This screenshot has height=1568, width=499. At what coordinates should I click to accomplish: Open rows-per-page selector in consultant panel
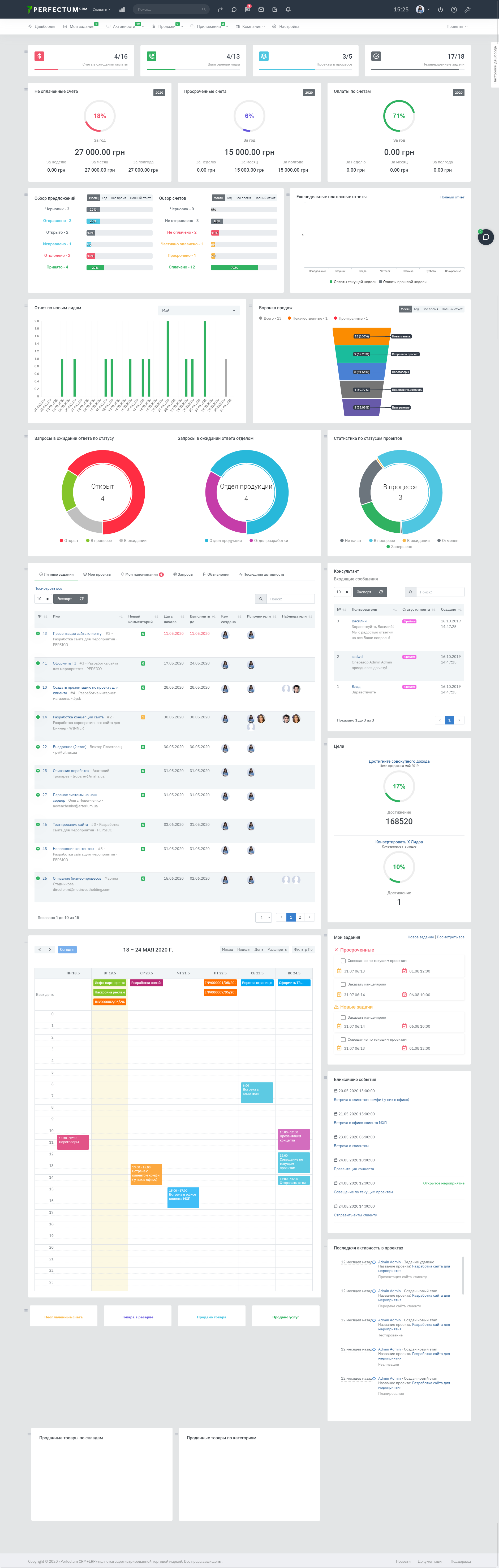point(342,592)
